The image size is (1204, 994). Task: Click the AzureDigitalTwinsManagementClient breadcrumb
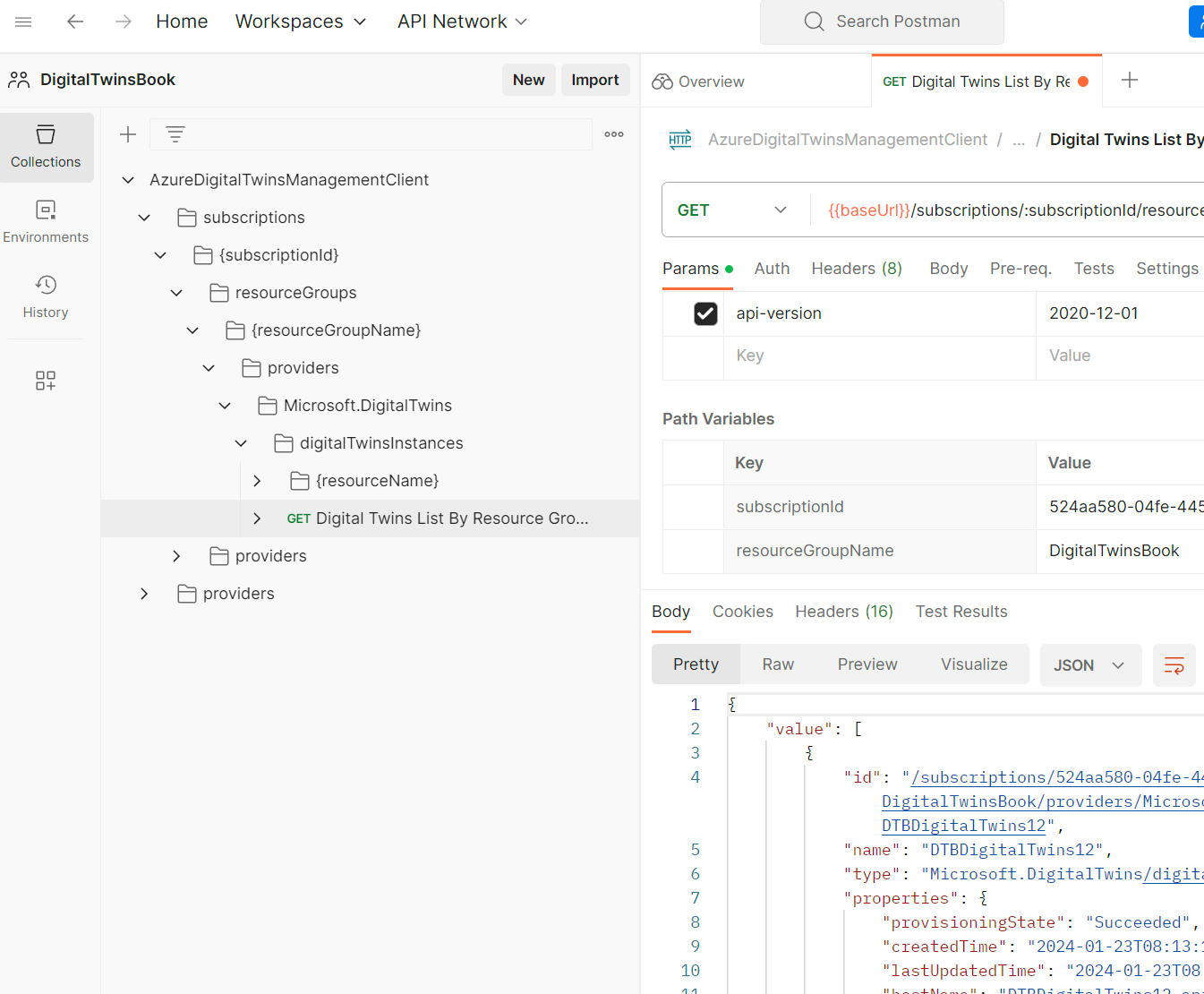[x=848, y=140]
